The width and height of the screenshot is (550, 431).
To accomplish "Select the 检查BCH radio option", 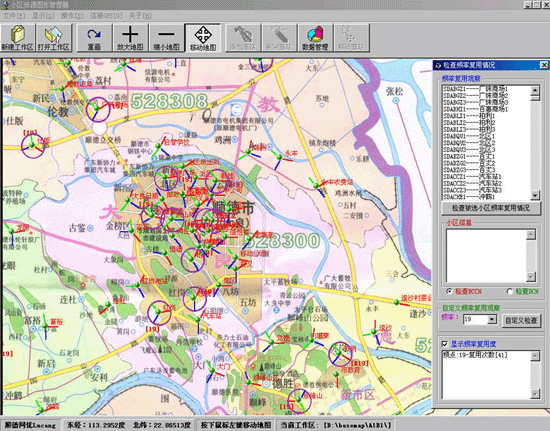I will (510, 291).
